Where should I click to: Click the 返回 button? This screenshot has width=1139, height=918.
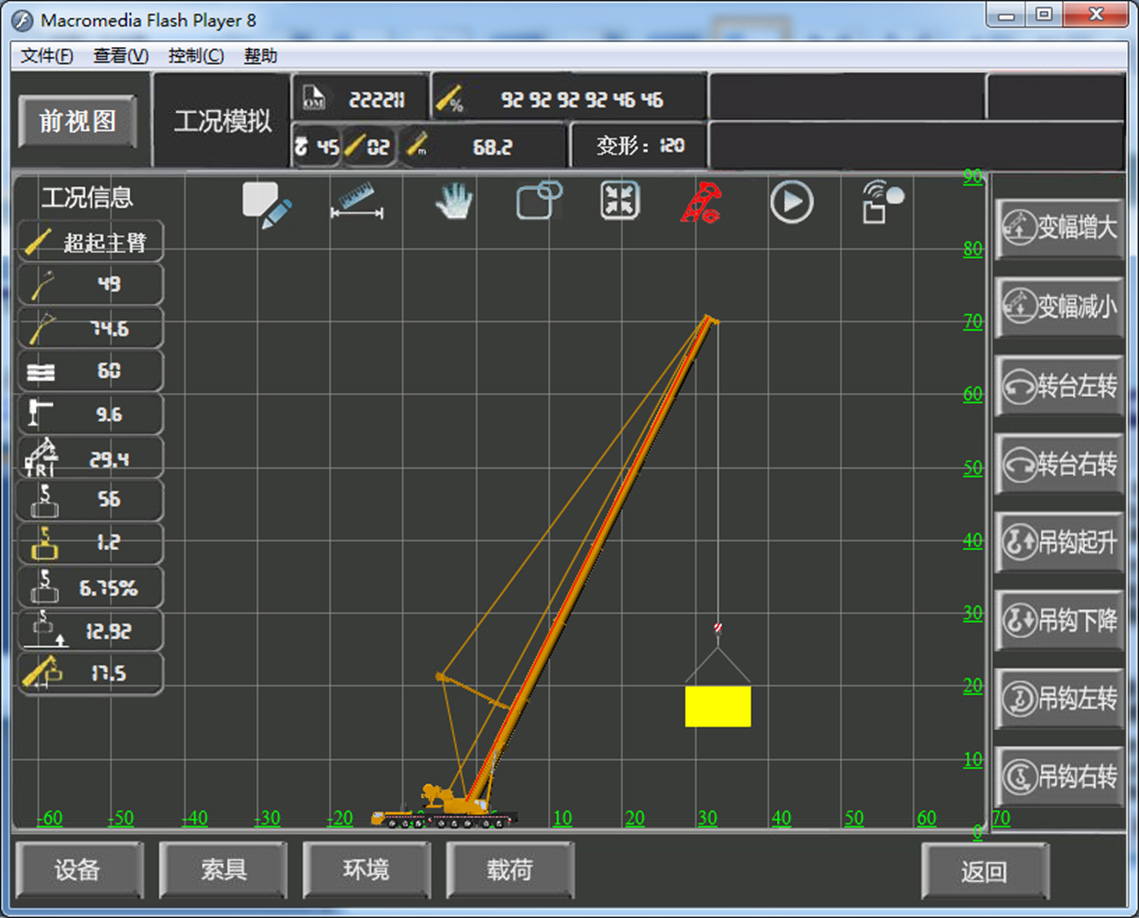[x=984, y=872]
